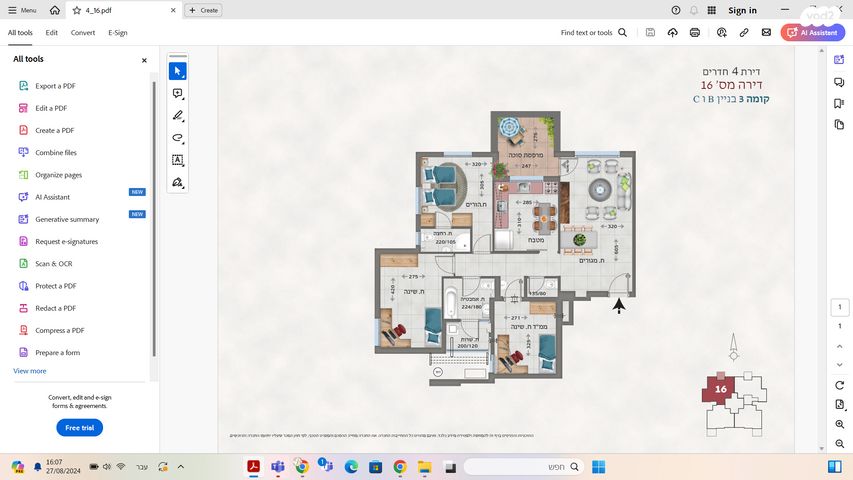This screenshot has width=853, height=480.
Task: Open the copy share link icon
Action: pos(744,32)
